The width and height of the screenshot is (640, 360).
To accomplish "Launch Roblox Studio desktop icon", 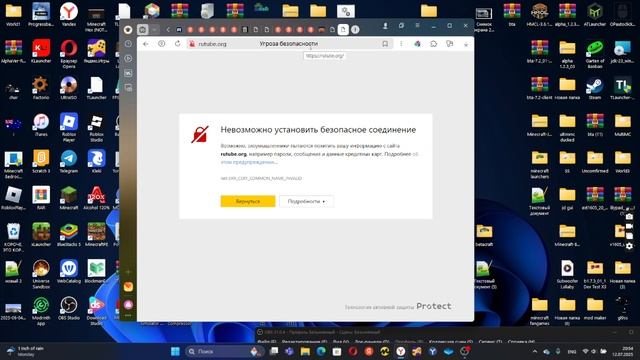I will pos(96,127).
